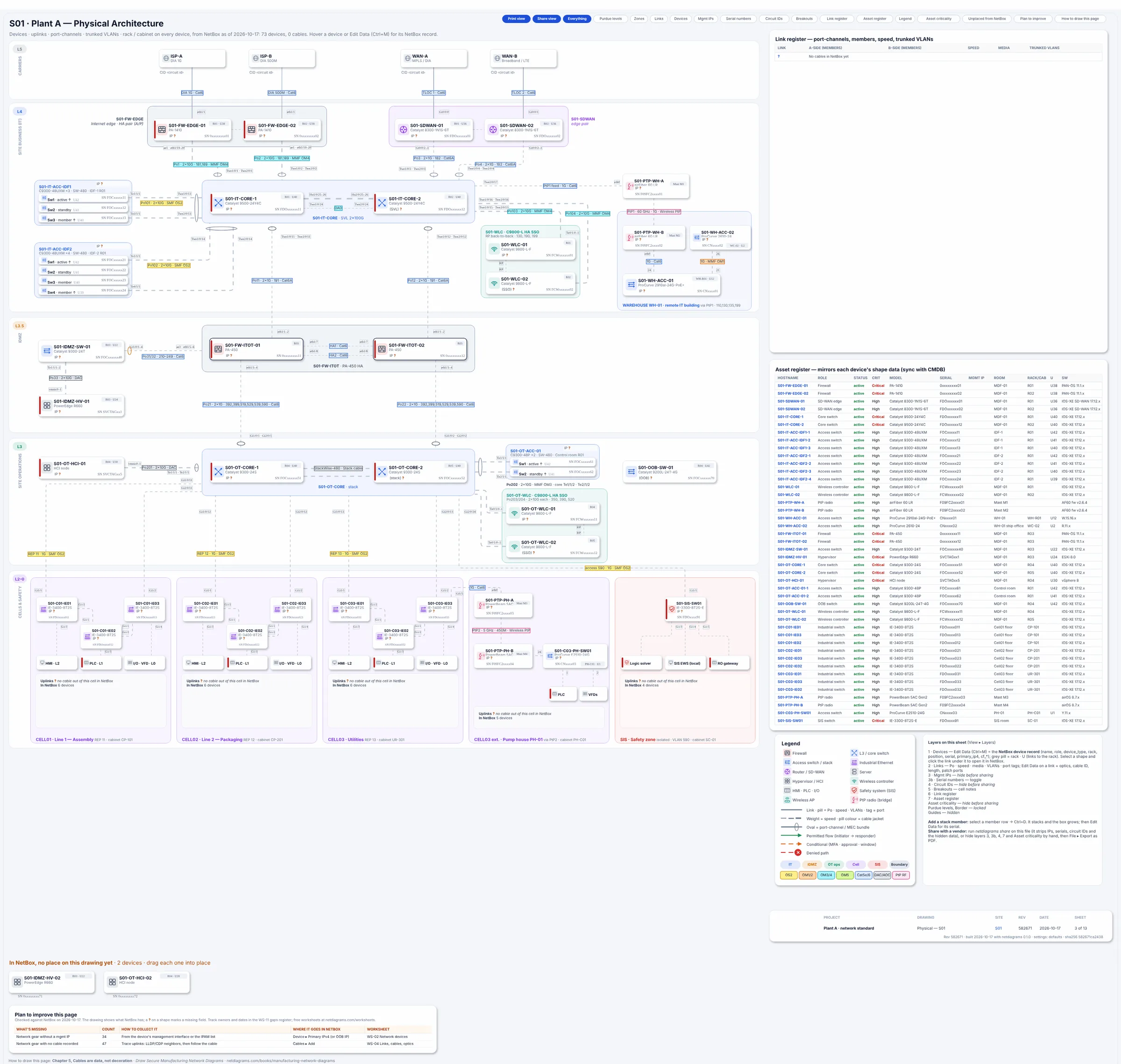Click the HCI icon on unplaced S01-OT-HCI-02
This screenshot has width=1121, height=1064.
[x=112, y=982]
